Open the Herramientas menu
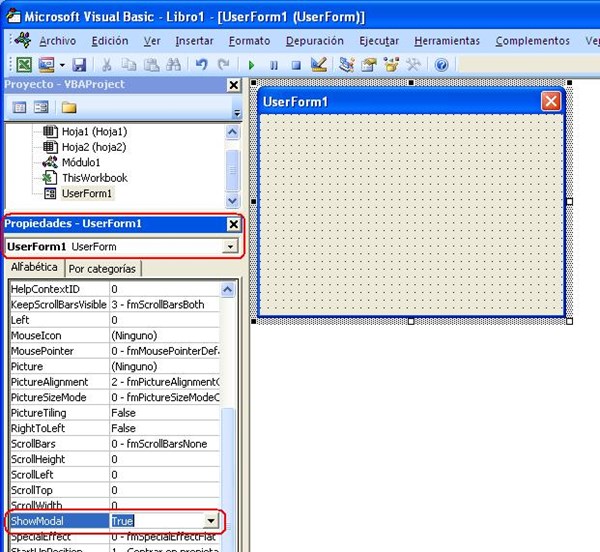This screenshot has width=600, height=552. 447,41
